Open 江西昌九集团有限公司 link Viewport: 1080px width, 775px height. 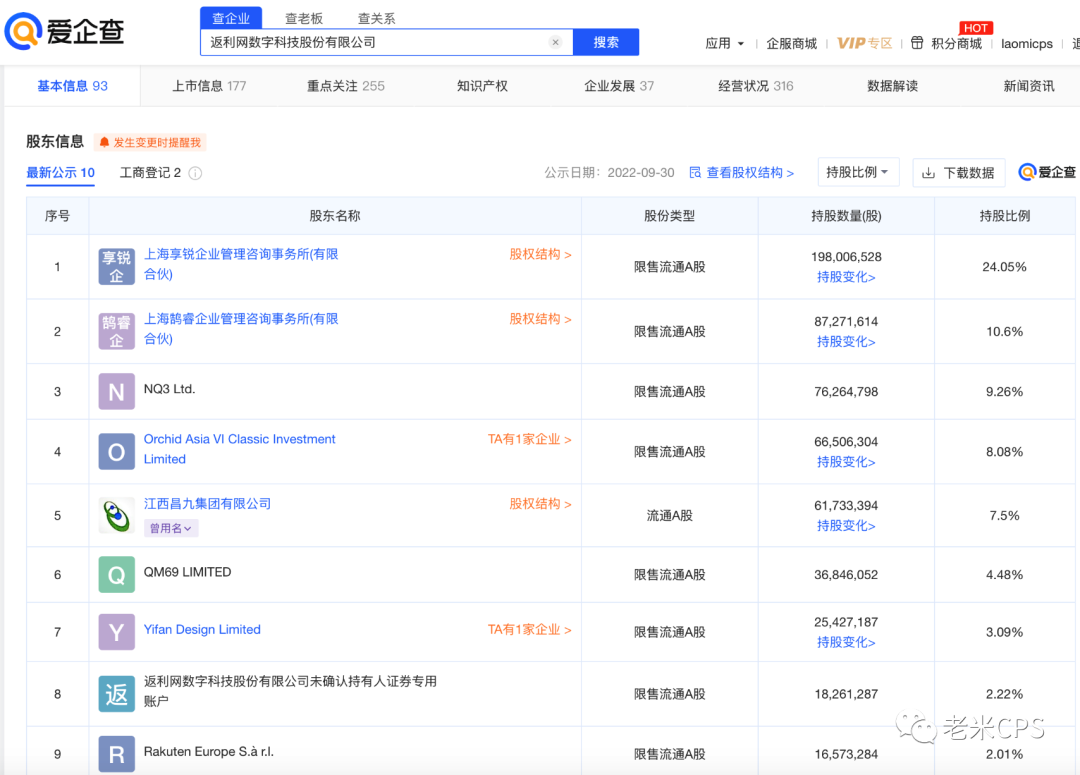pos(207,504)
